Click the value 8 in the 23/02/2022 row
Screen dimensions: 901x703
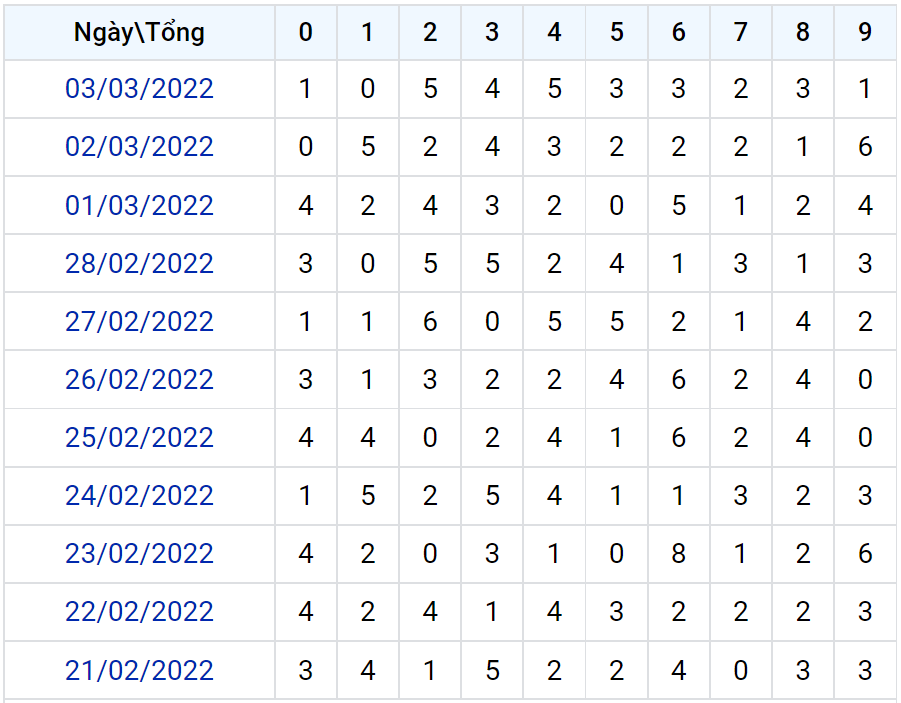pos(678,553)
